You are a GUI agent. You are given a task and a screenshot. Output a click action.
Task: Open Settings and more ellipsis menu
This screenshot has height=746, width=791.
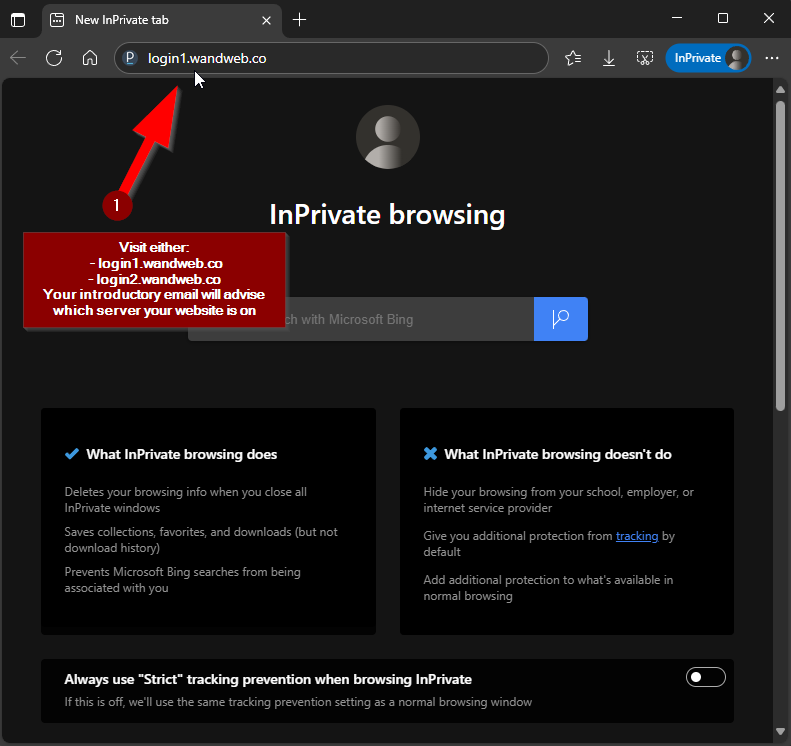click(771, 58)
